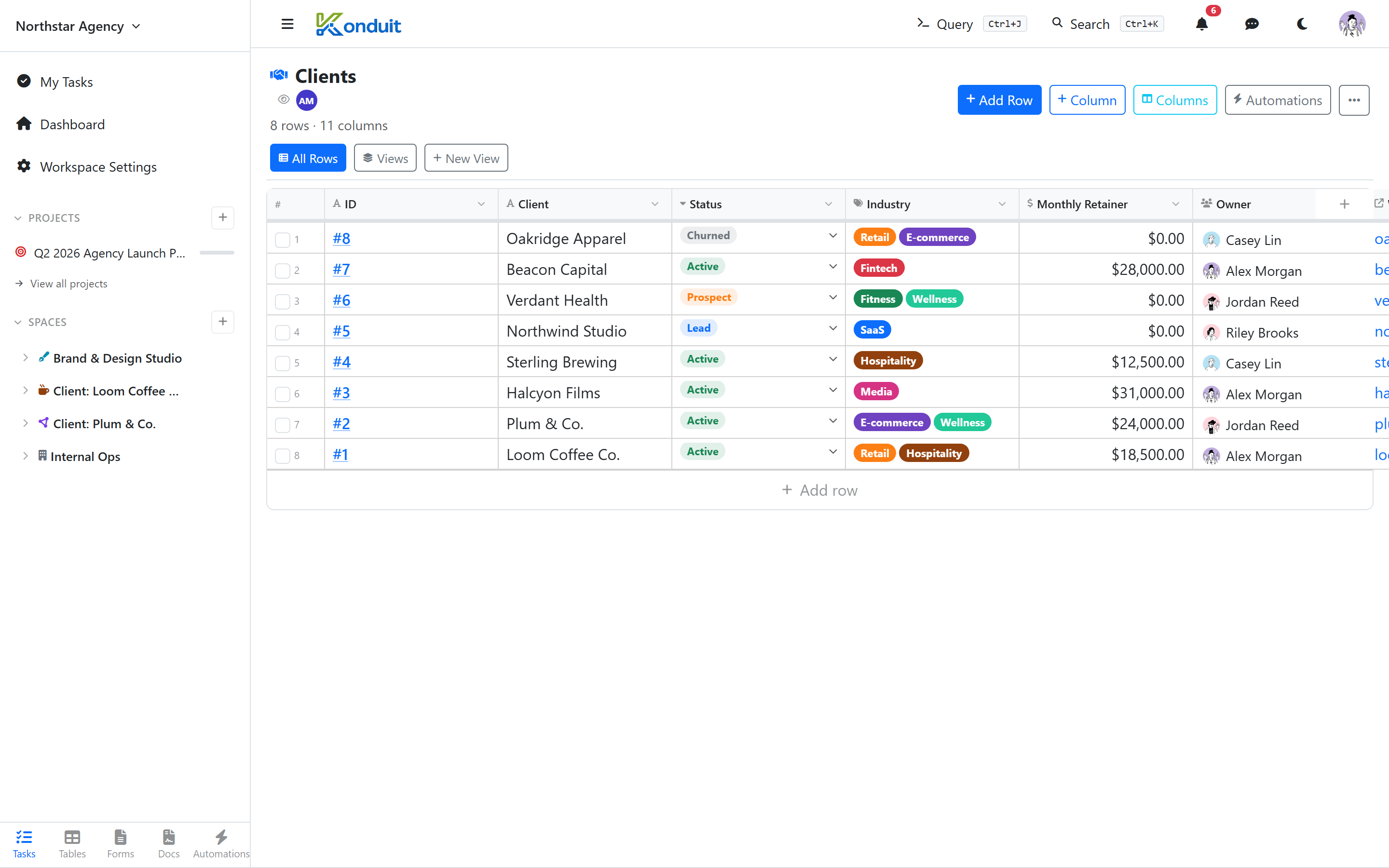Check the Plum & Co. row checkbox
This screenshot has width=1389, height=868.
[283, 425]
